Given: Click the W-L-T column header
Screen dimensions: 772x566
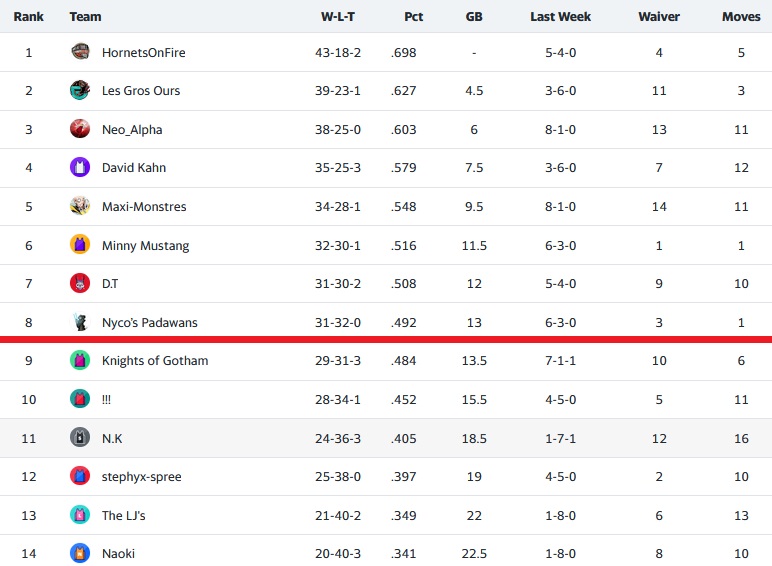Looking at the screenshot, I should 338,16.
